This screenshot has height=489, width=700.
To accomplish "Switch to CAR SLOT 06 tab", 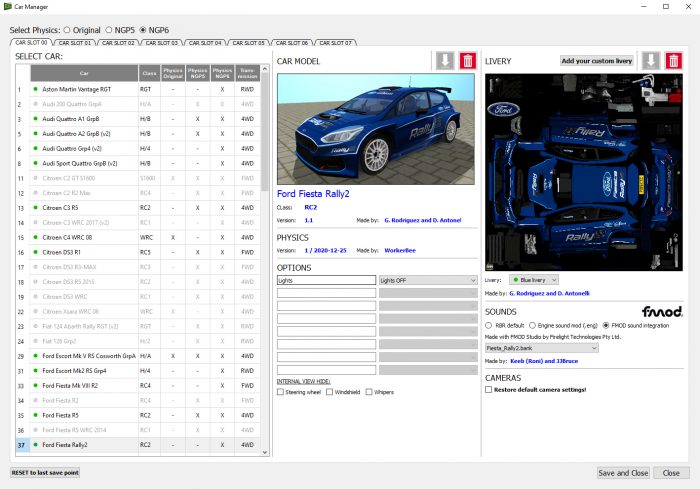I will 292,43.
